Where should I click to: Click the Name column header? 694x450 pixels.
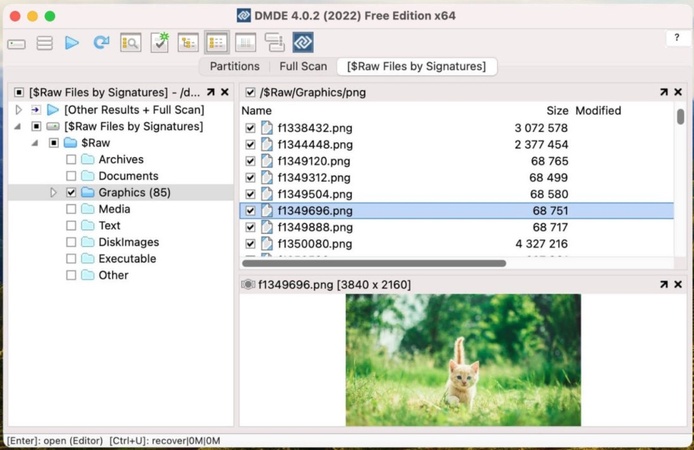click(x=257, y=111)
